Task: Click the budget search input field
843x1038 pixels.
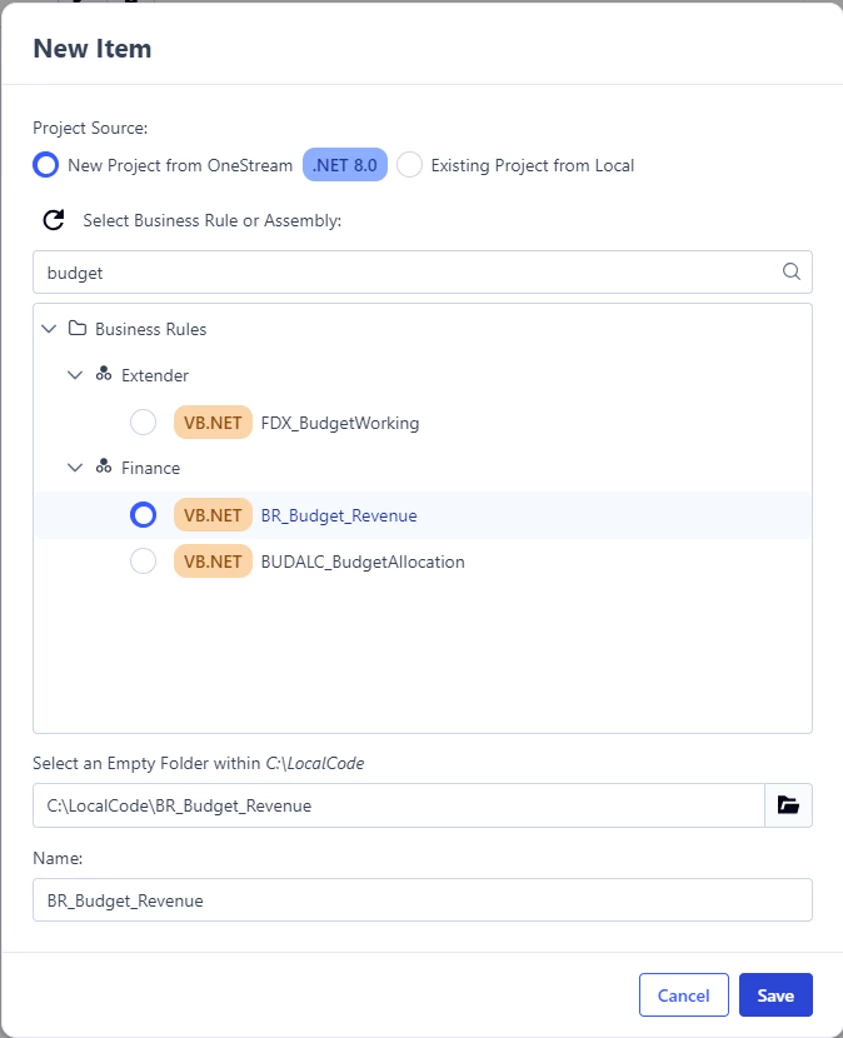Action: (422, 272)
